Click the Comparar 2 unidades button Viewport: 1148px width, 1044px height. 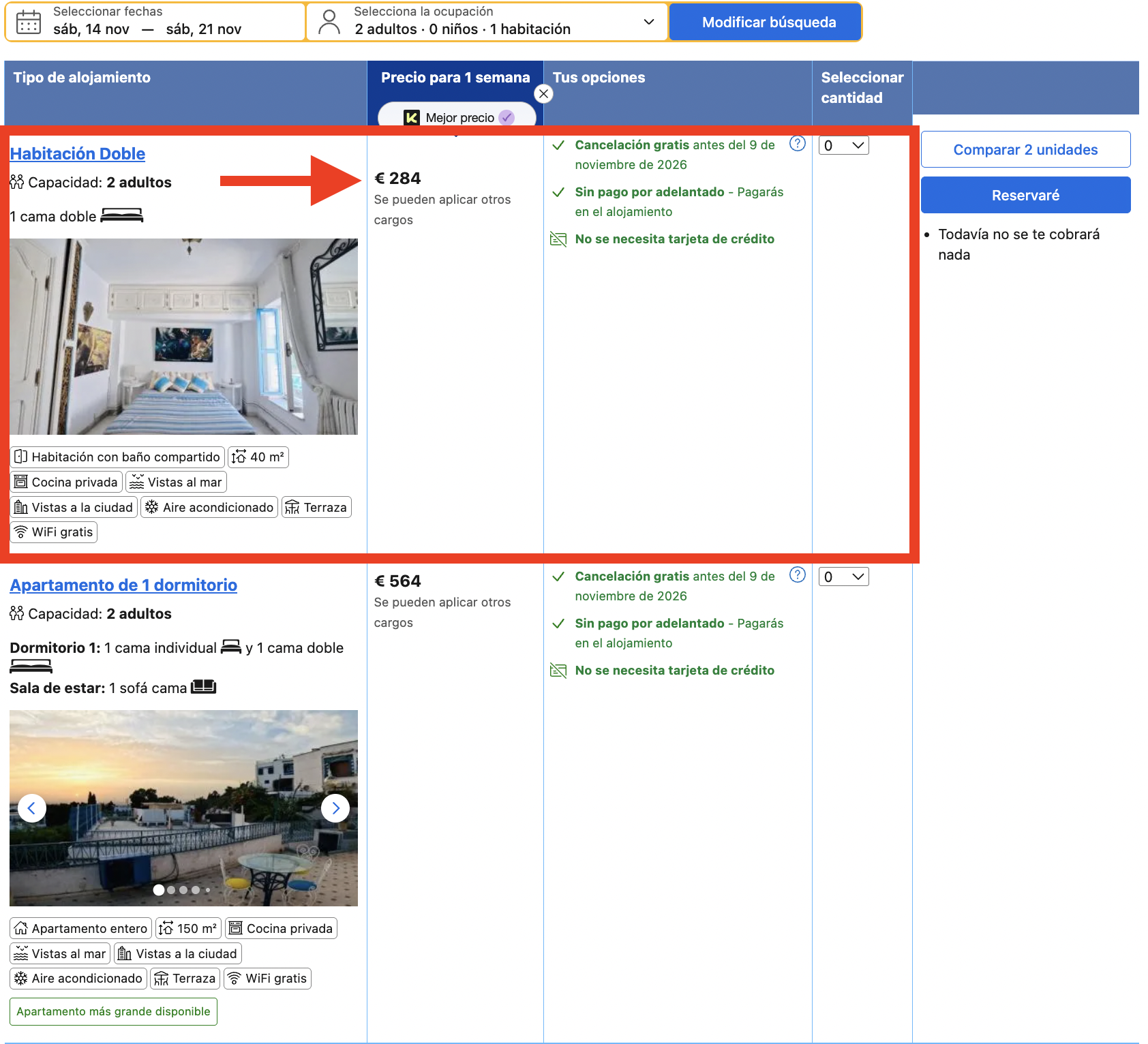[x=1025, y=149]
